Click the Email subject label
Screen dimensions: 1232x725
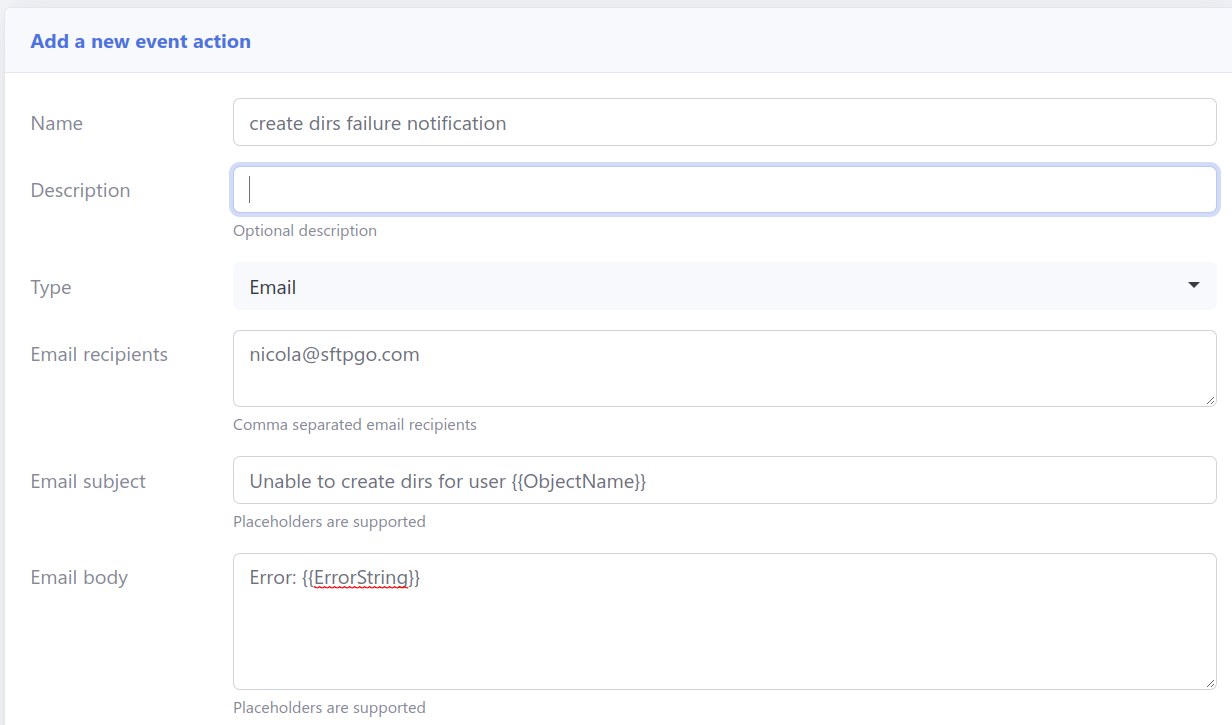tap(89, 481)
